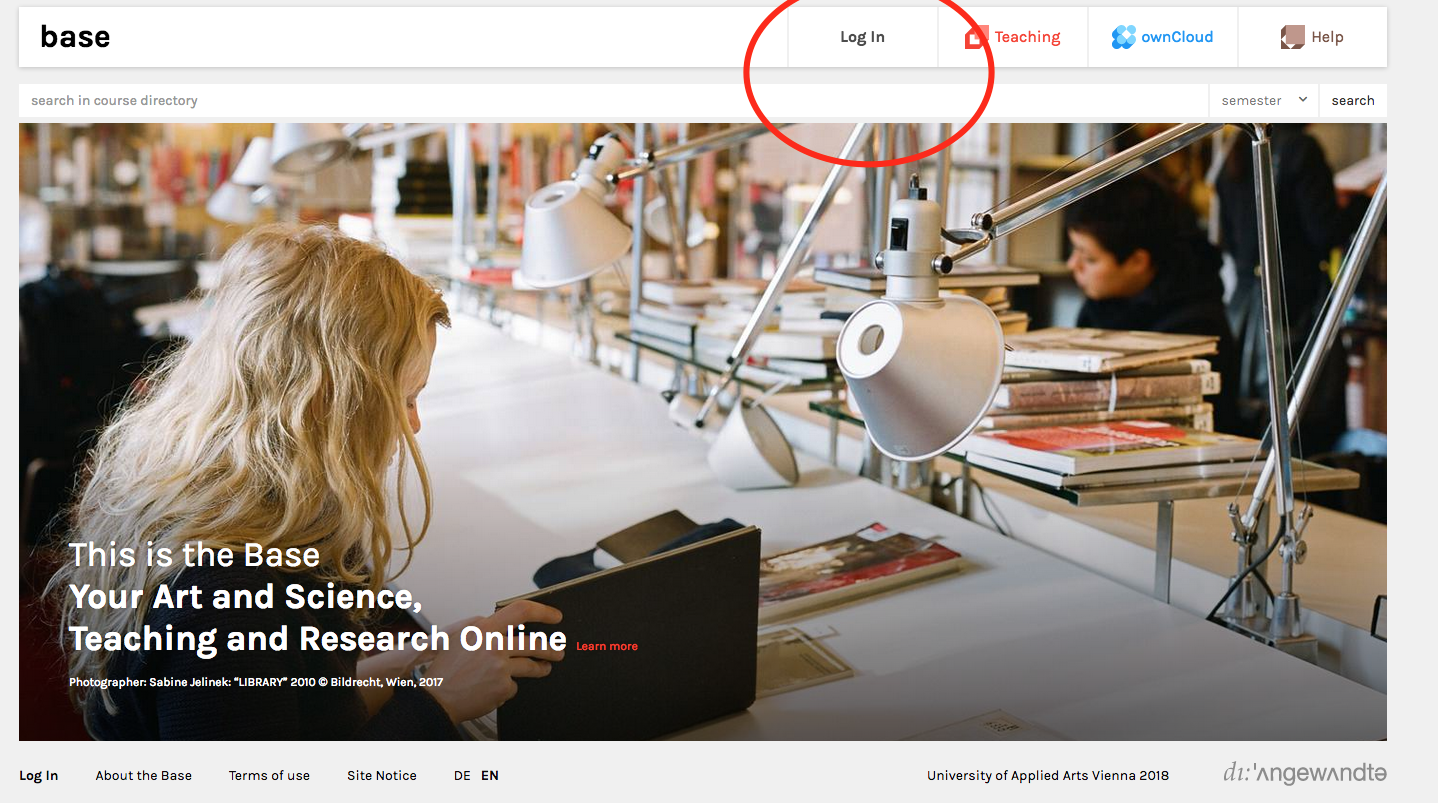This screenshot has height=803, width=1438.
Task: Open Terms of use footer link
Action: 269,775
